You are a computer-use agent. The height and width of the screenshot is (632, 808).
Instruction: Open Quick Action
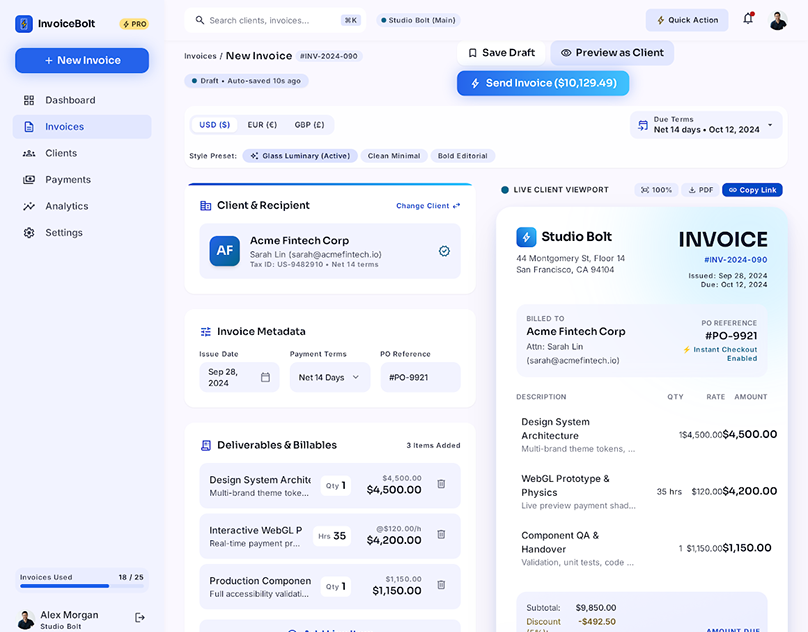687,20
